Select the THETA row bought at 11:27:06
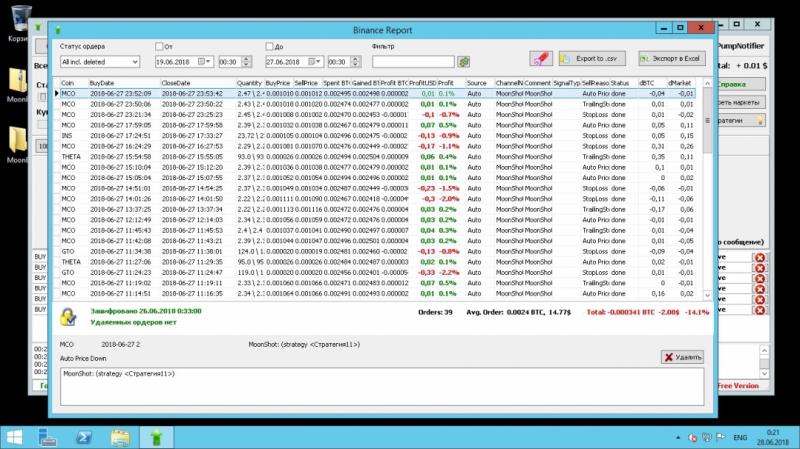The width and height of the screenshot is (800, 449). pos(377,262)
